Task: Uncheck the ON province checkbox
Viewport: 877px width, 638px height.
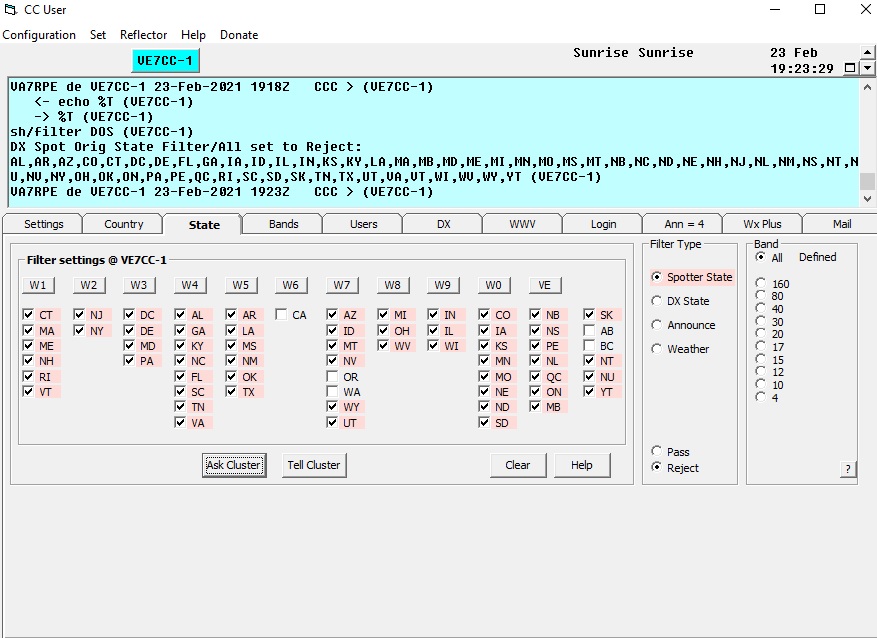Action: pyautogui.click(x=535, y=391)
